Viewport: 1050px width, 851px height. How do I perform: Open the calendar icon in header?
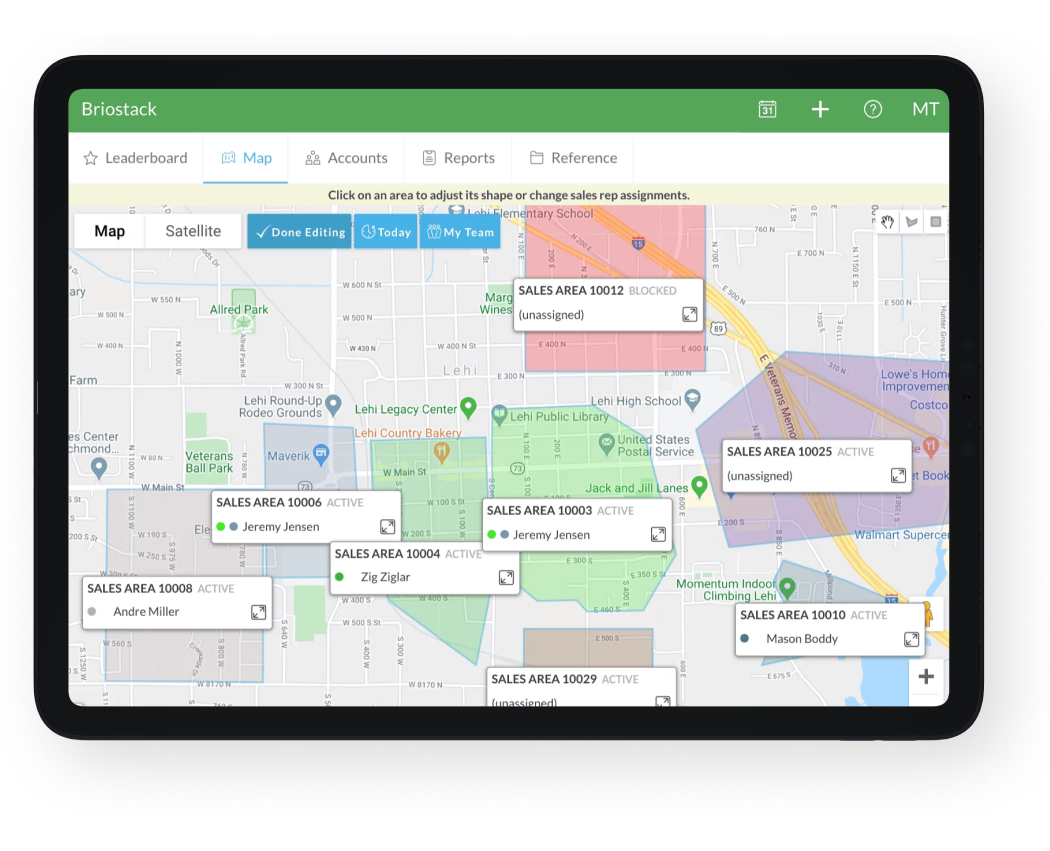pos(767,109)
